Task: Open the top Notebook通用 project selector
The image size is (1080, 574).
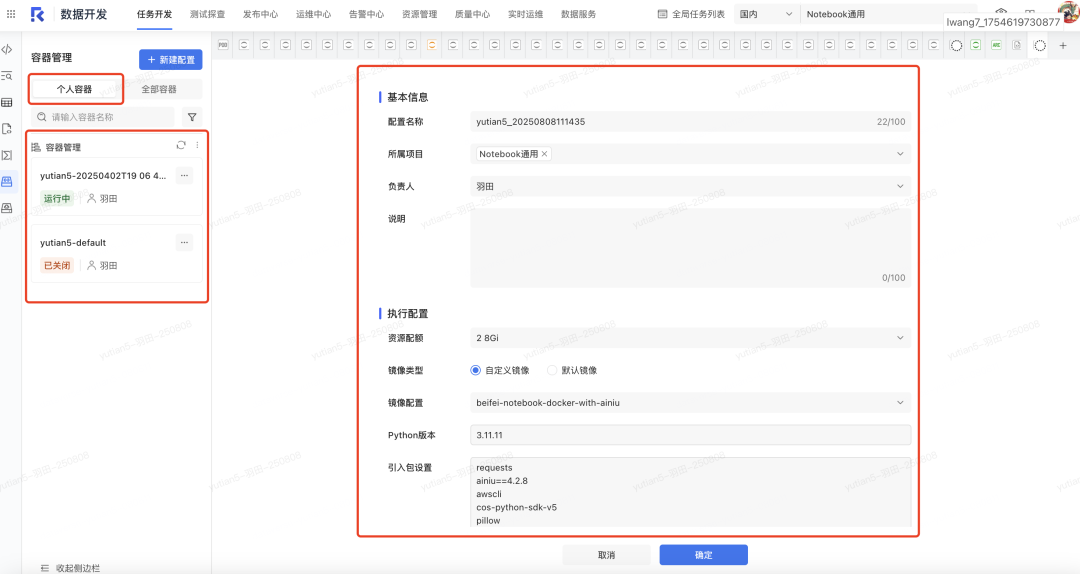Action: 887,14
